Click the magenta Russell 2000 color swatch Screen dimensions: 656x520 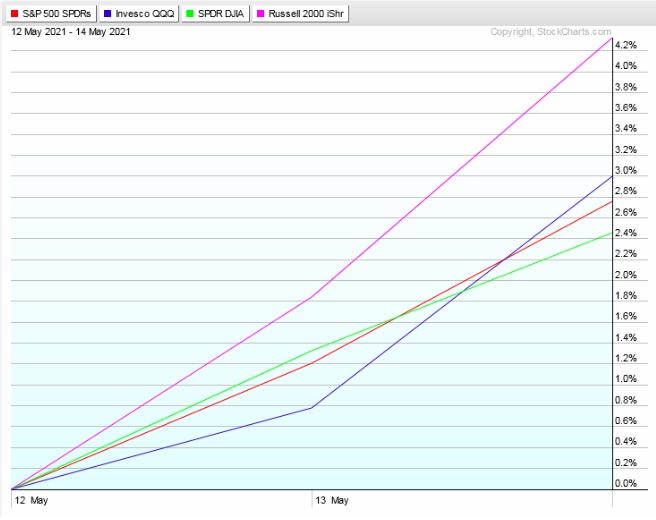point(261,14)
